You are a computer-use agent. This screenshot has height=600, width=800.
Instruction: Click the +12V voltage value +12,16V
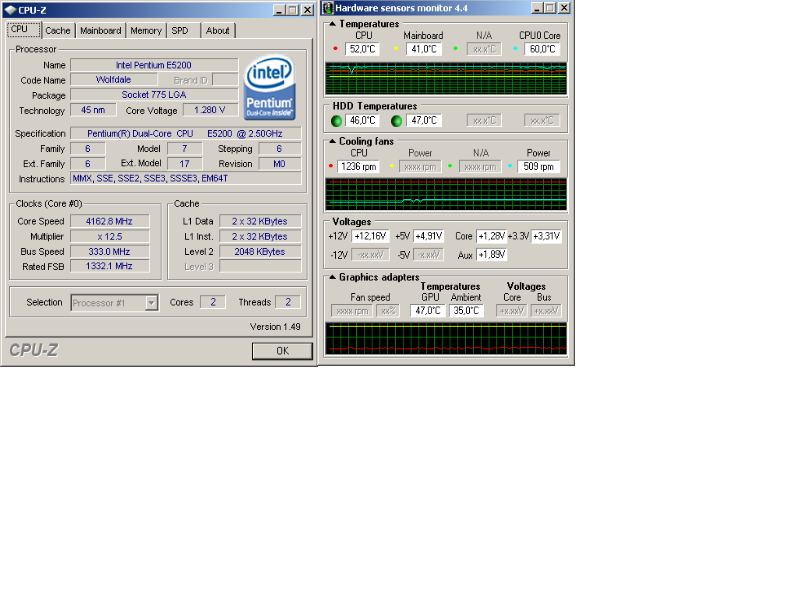coord(371,236)
